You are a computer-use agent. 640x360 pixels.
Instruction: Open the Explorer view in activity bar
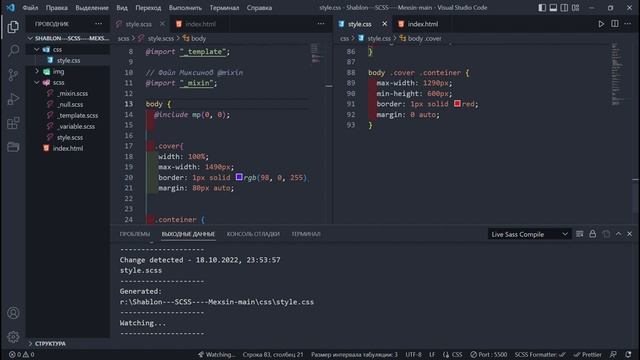point(13,27)
